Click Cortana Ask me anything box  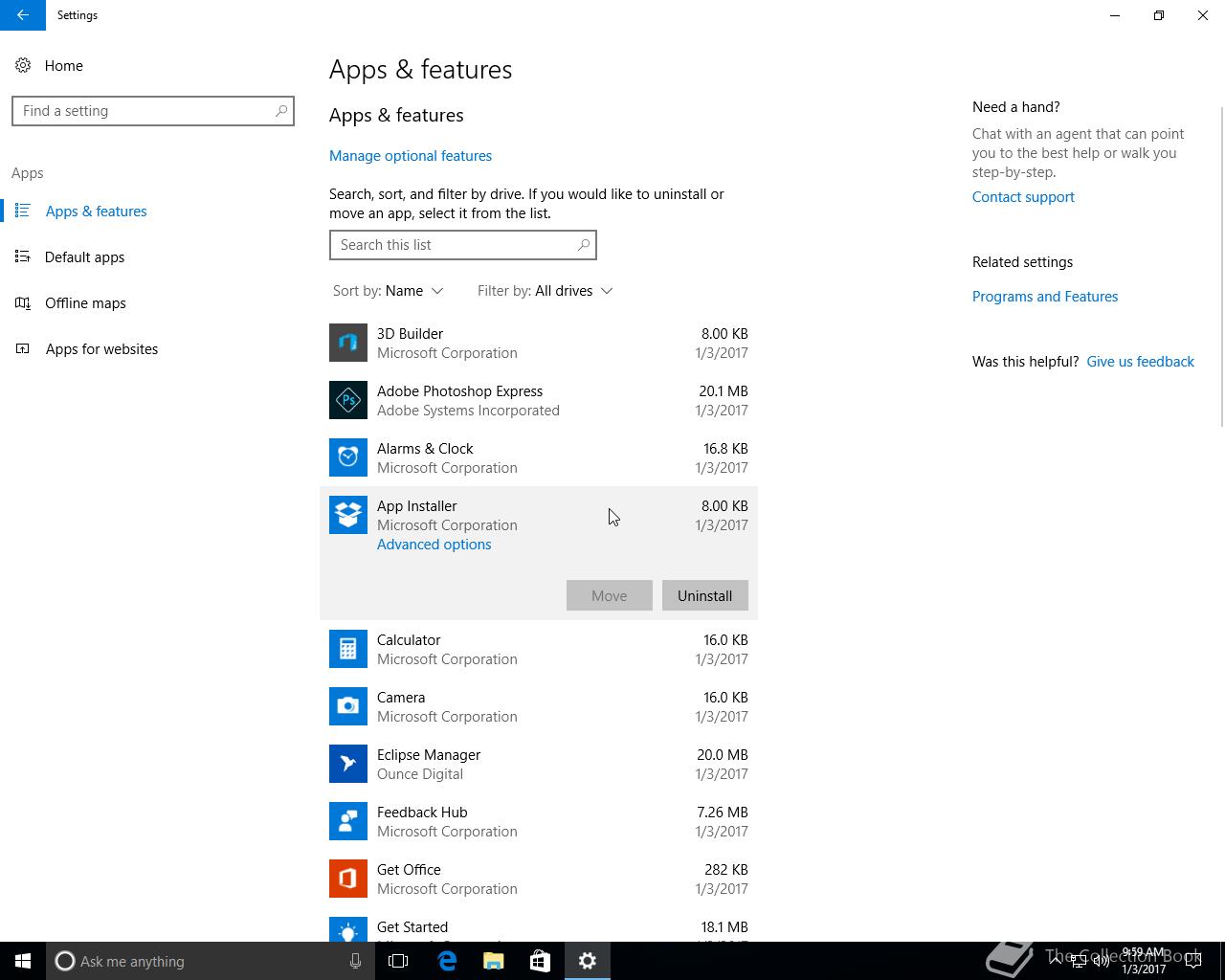click(211, 961)
